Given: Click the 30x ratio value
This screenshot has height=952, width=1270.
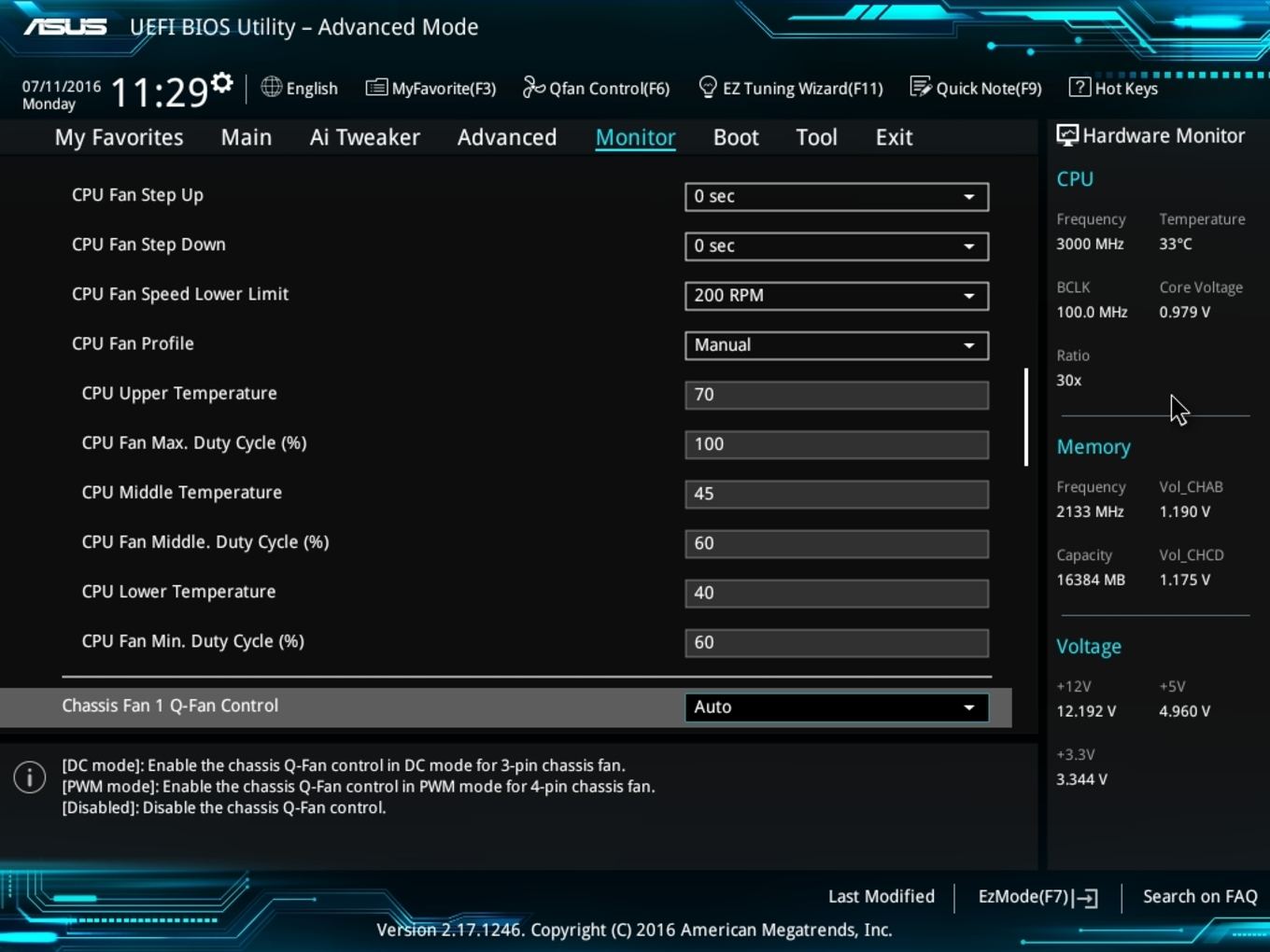Looking at the screenshot, I should [1068, 380].
